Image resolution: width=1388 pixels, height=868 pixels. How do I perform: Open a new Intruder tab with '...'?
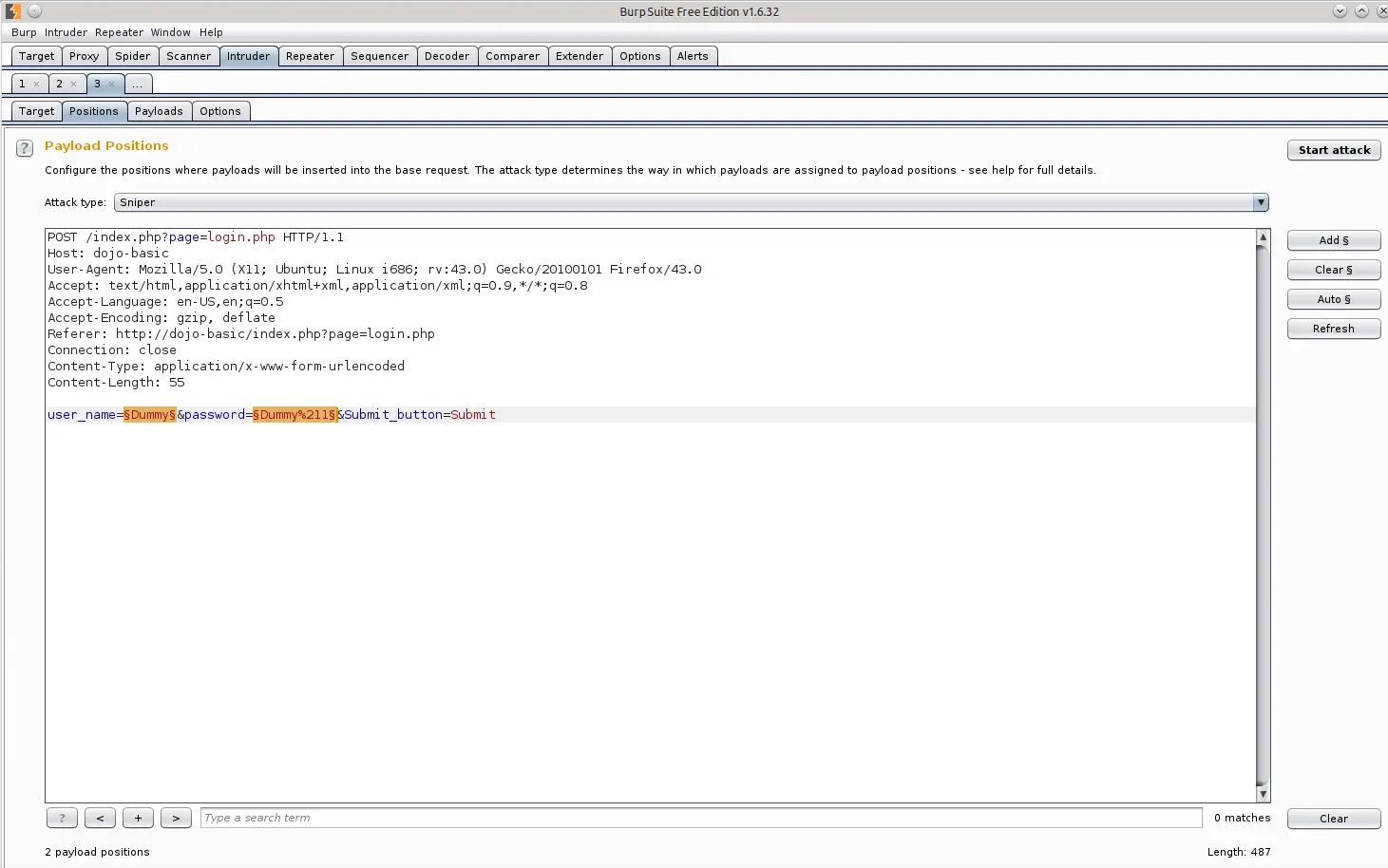tap(138, 85)
